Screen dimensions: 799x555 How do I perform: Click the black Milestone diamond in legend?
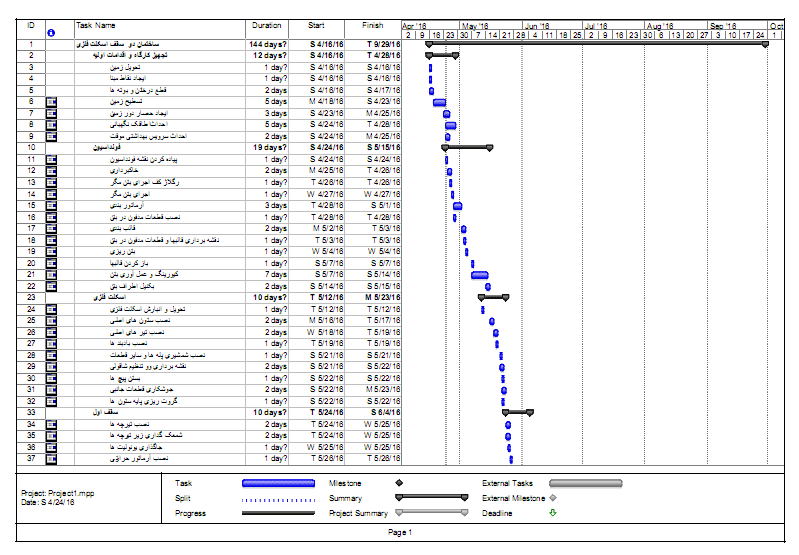point(399,483)
